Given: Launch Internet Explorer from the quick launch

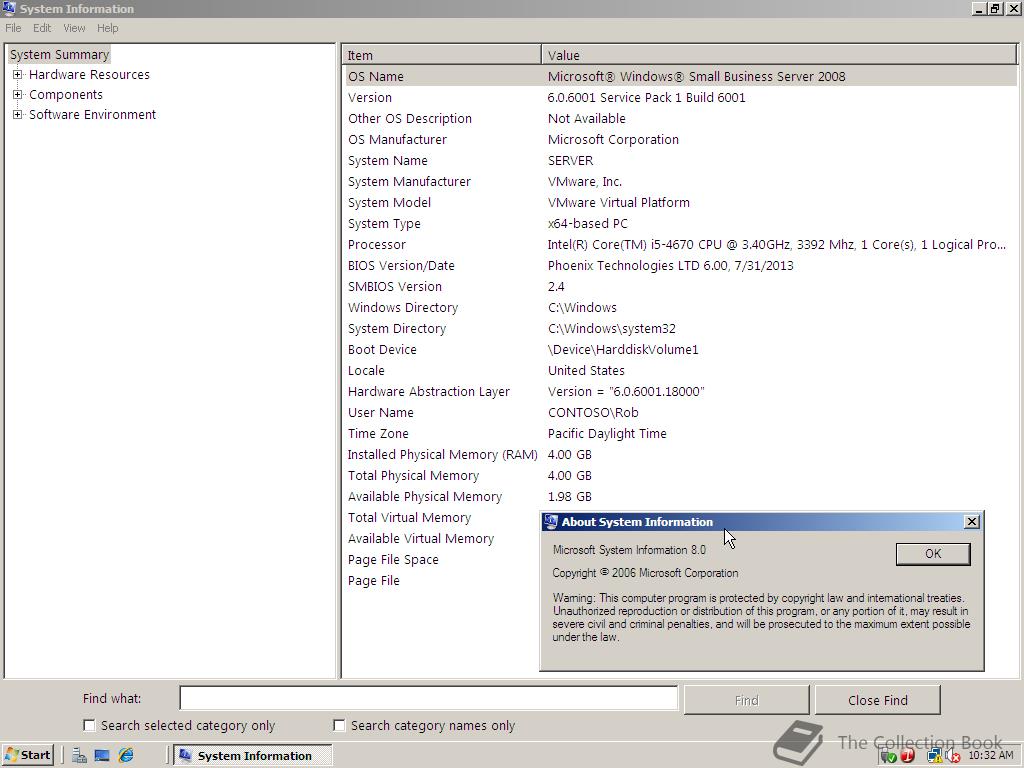Looking at the screenshot, I should 126,756.
